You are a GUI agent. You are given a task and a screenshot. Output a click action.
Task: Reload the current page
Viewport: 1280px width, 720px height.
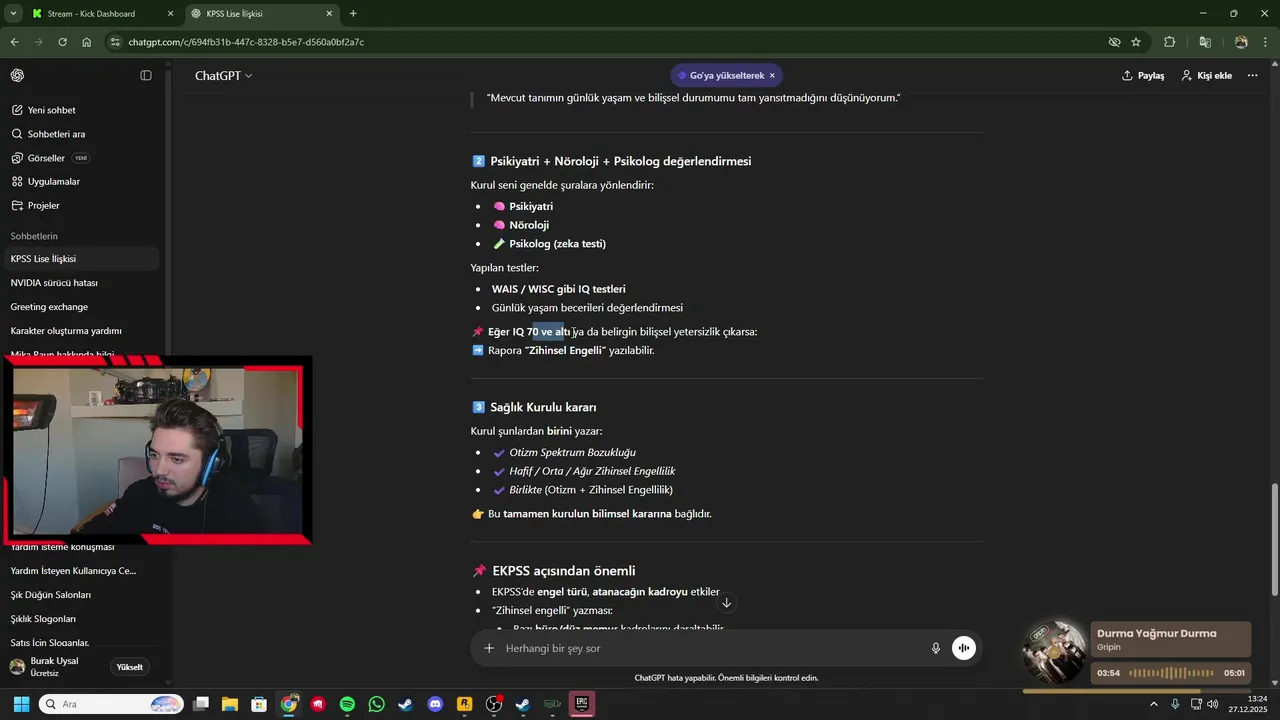pos(62,42)
